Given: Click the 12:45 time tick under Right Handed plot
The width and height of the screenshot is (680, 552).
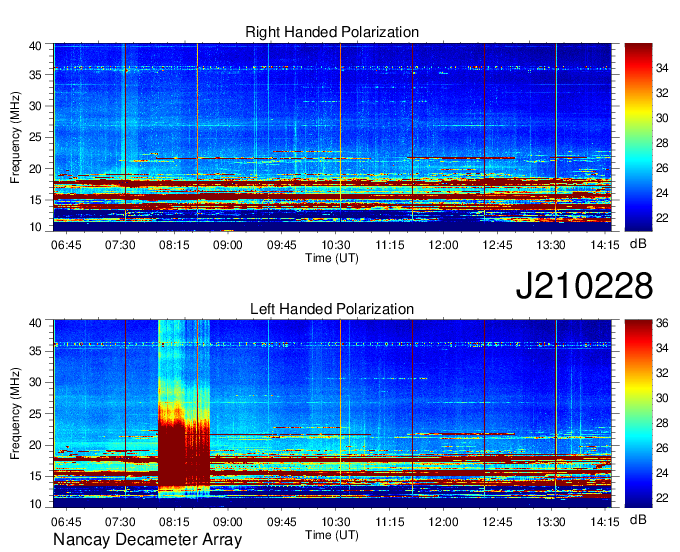Looking at the screenshot, I should 497,245.
